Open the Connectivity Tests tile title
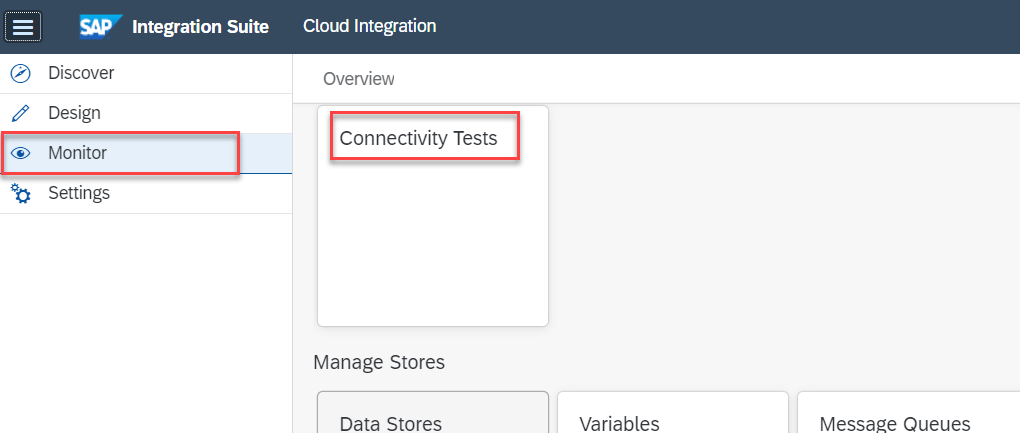The height and width of the screenshot is (433, 1020). coord(418,138)
